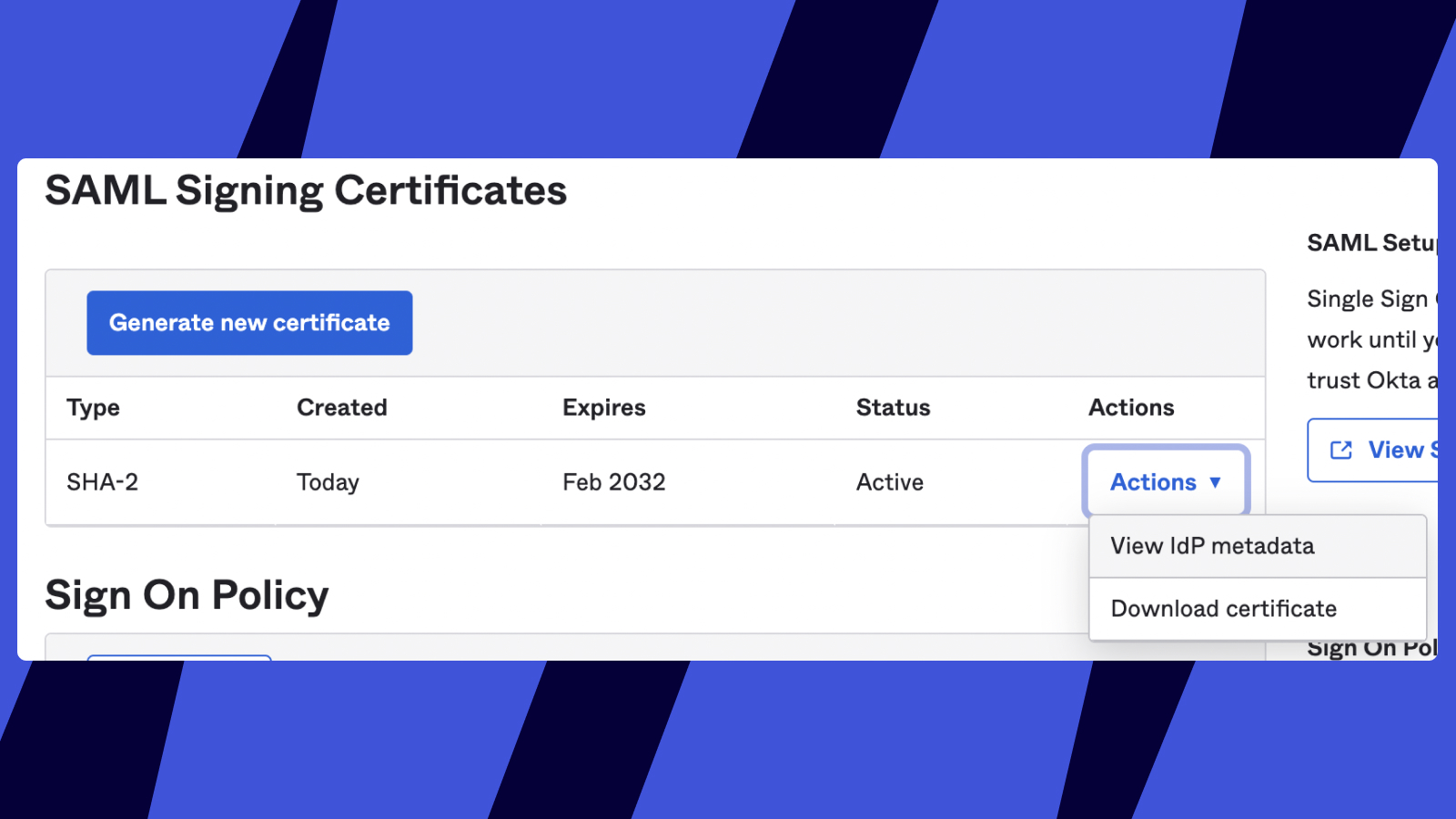Click the Generate new certificate button
The width and height of the screenshot is (1456, 819).
(x=249, y=323)
